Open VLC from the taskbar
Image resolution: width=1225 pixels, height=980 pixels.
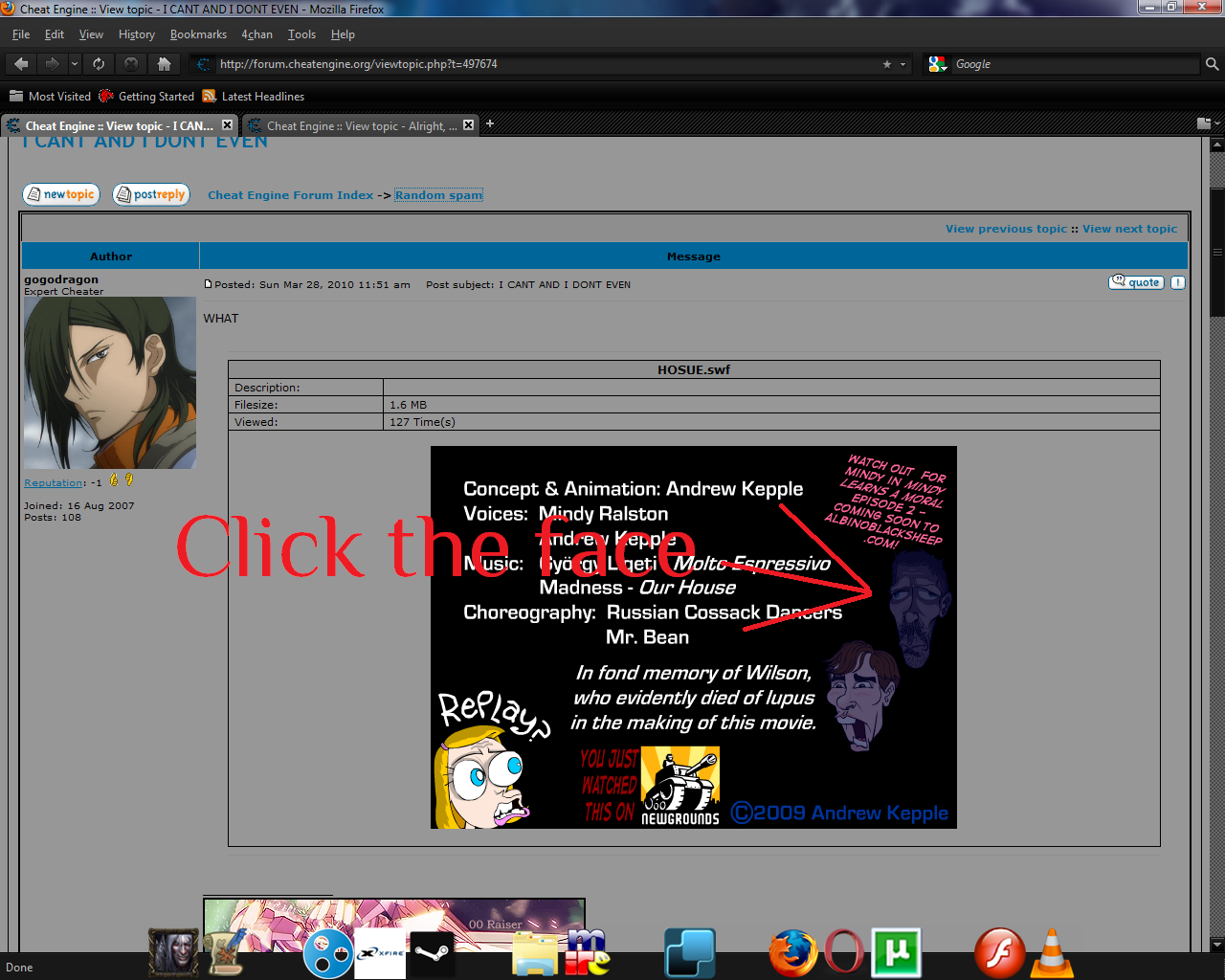coord(1053,952)
